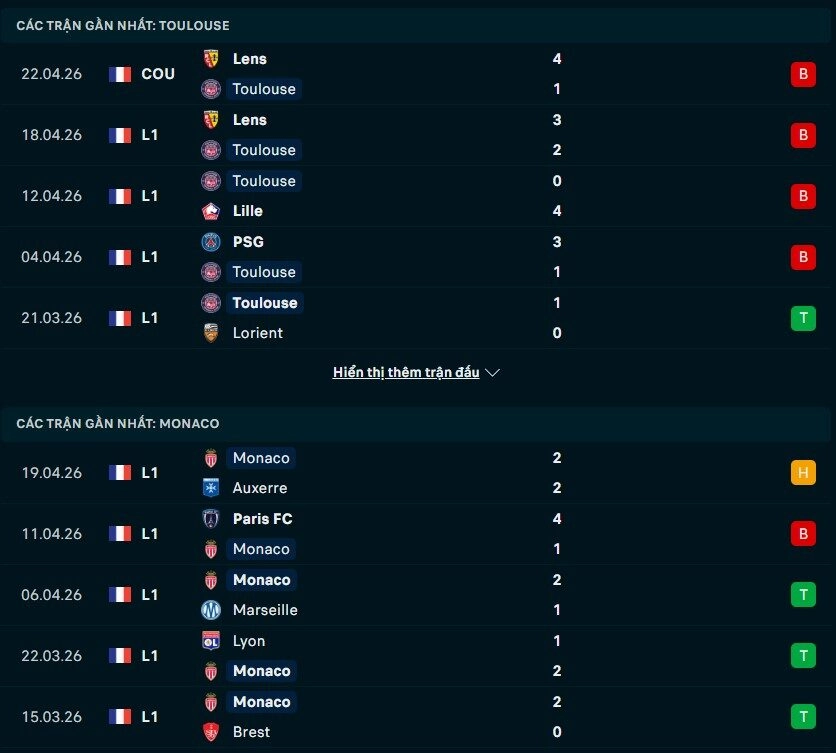836x753 pixels.
Task: Click the Marseille club crest icon
Action: coord(211,610)
